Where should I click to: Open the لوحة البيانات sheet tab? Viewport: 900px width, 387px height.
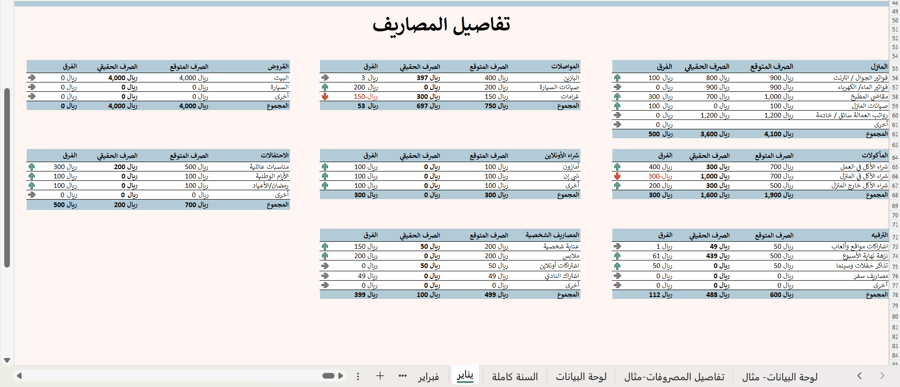[x=580, y=377]
